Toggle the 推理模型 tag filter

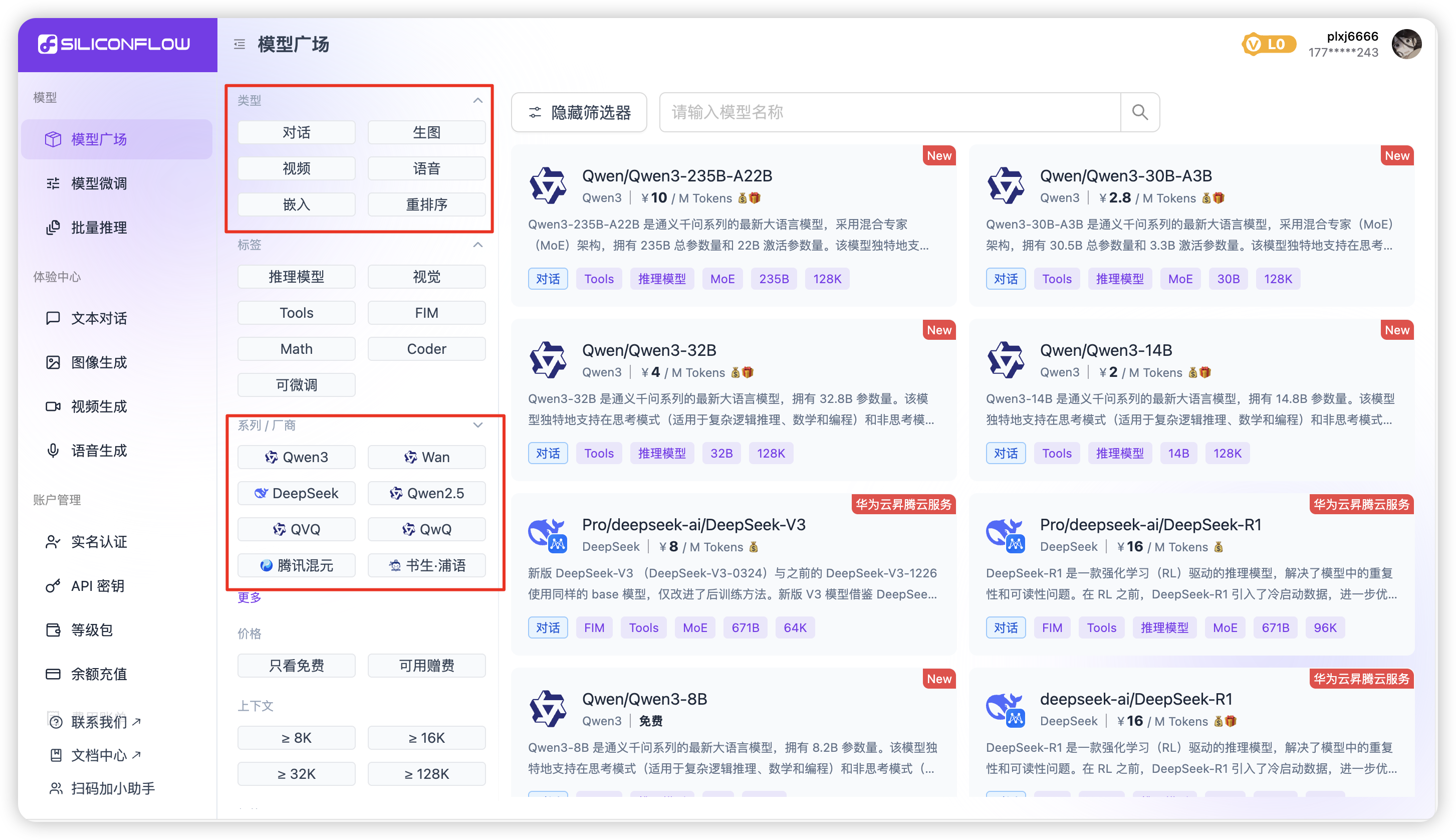point(297,277)
